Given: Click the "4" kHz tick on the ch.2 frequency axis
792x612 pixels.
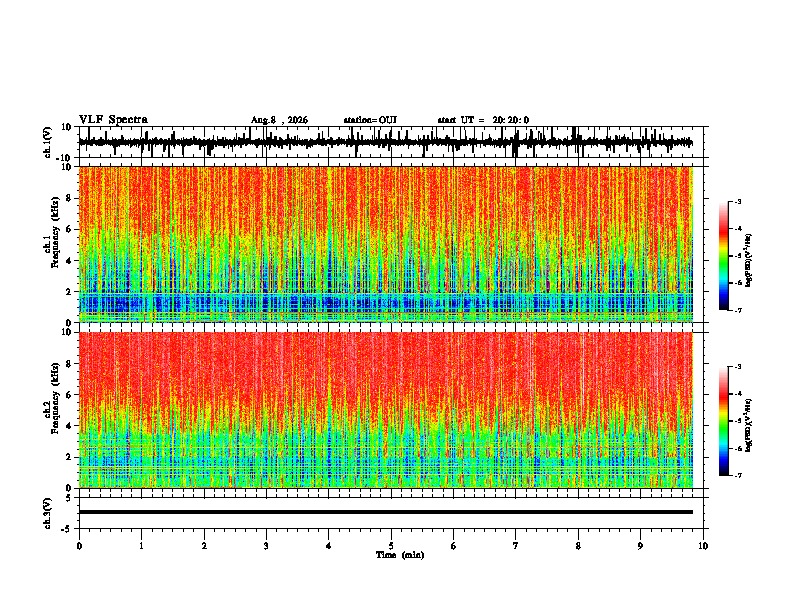Looking at the screenshot, I should [x=69, y=426].
